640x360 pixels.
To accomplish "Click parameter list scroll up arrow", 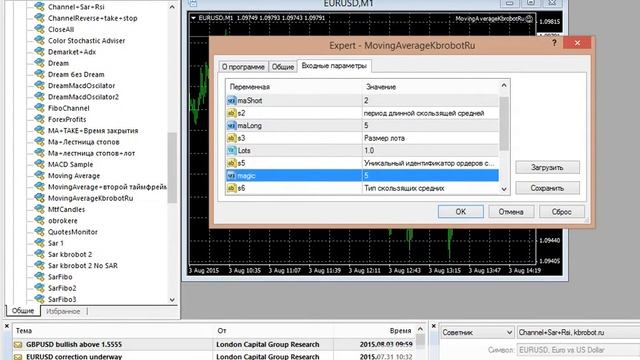I will [x=504, y=85].
